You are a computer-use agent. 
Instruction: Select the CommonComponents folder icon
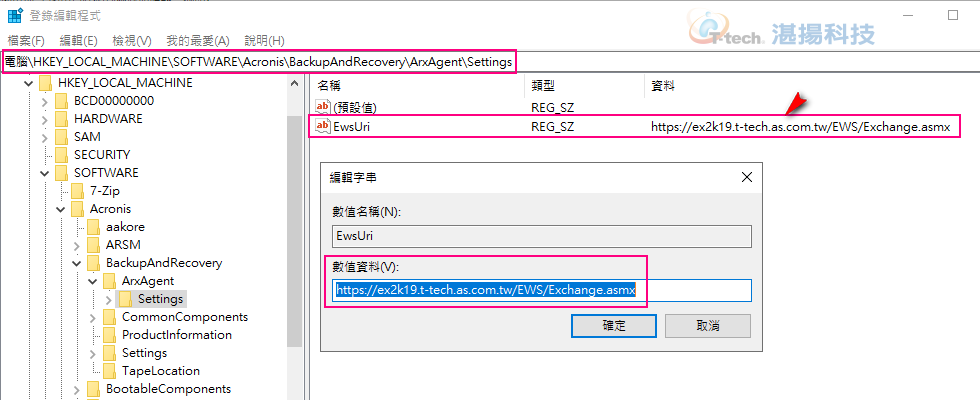[x=110, y=317]
